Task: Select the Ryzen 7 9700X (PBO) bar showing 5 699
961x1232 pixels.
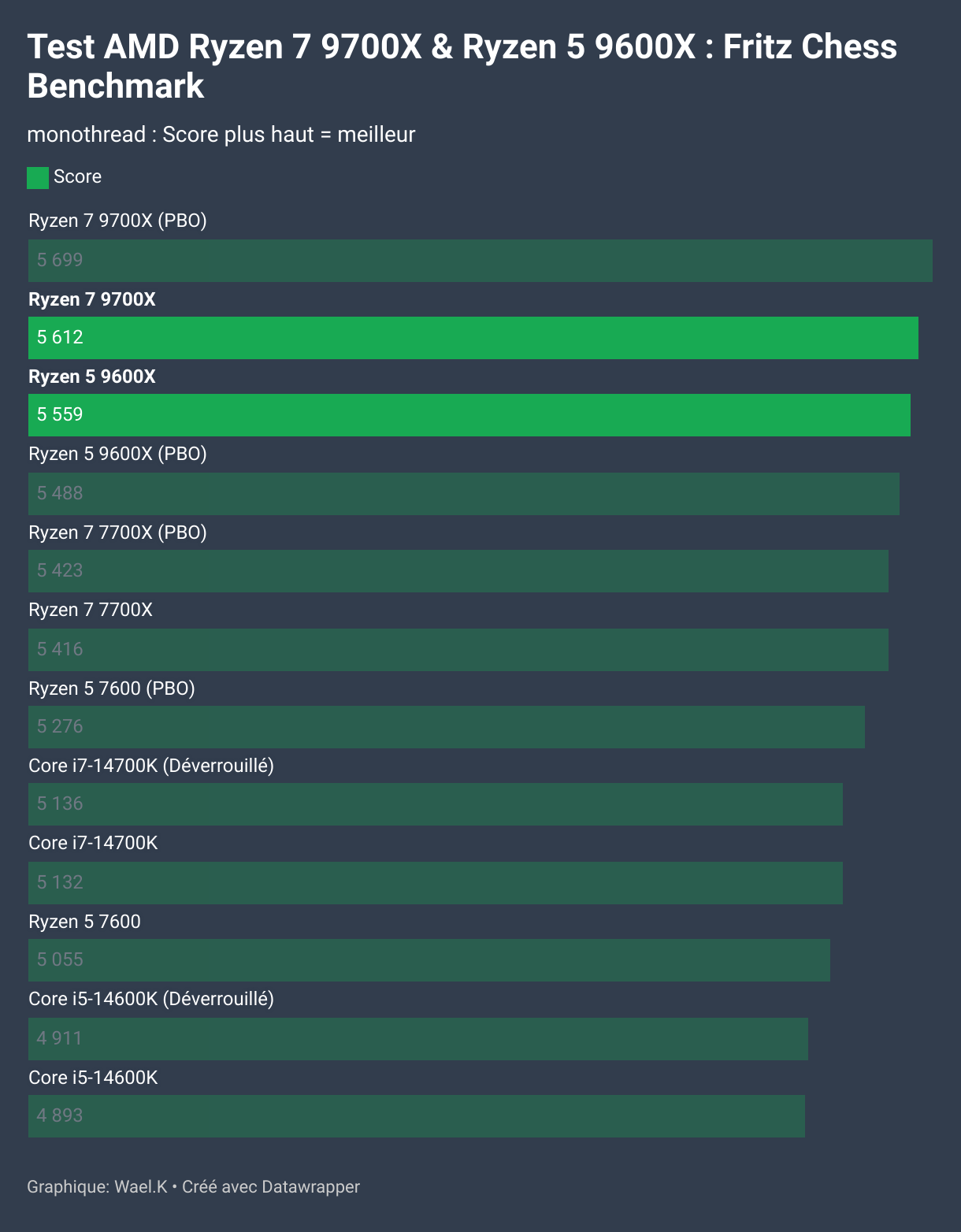Action: [x=480, y=261]
